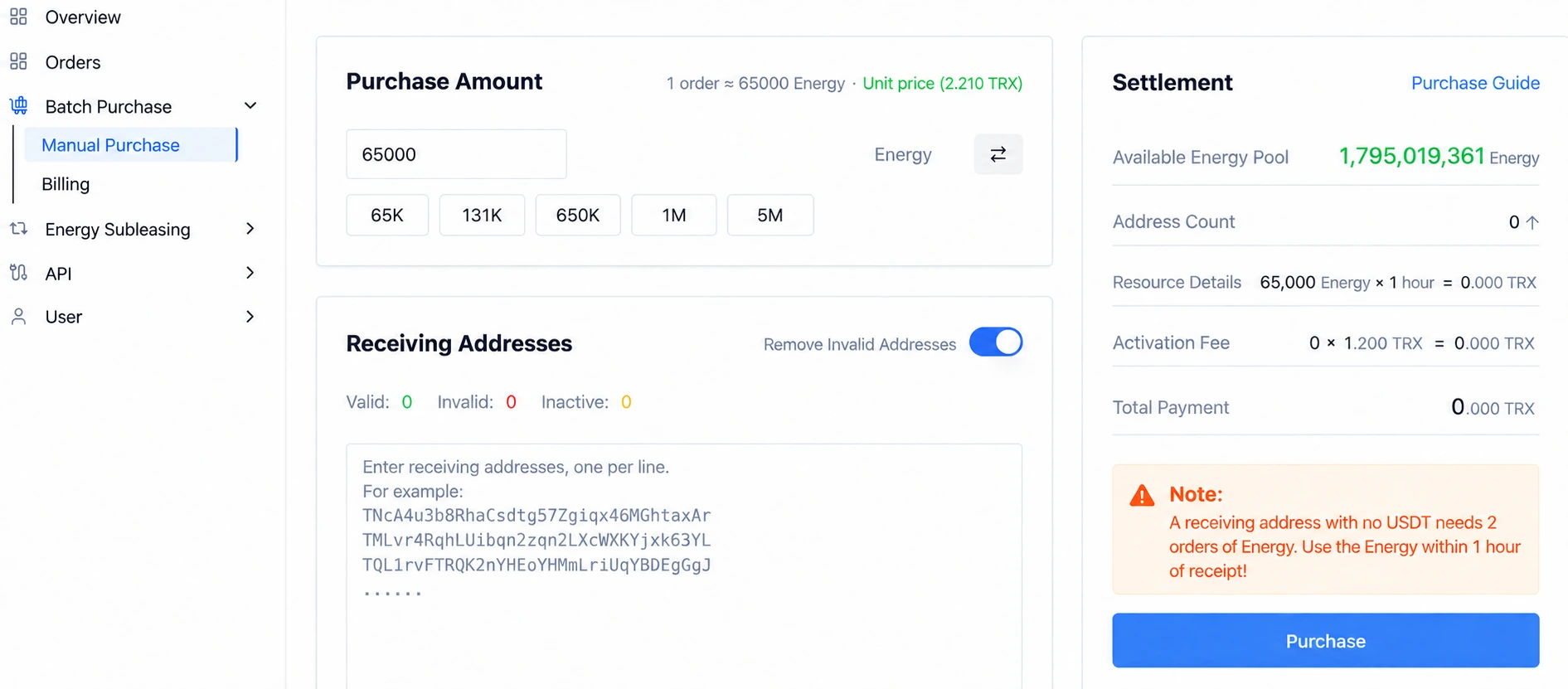This screenshot has width=1568, height=689.
Task: Click the receiving addresses text area
Action: (684, 566)
